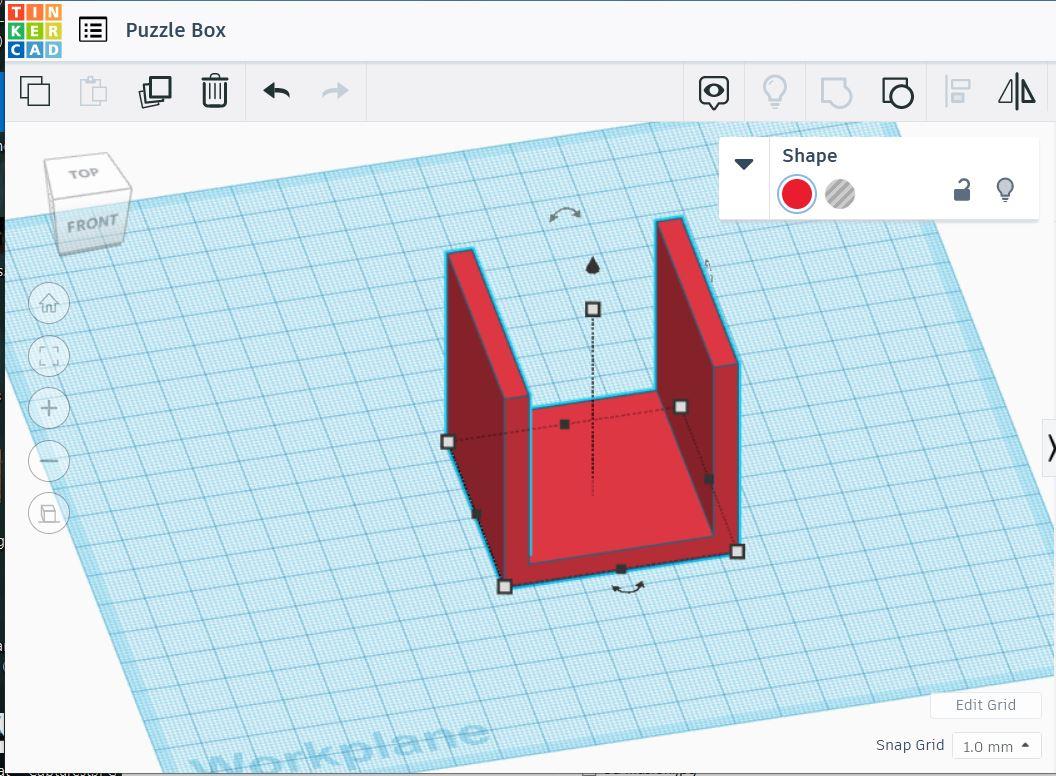Fit all in view button
Screen dimensions: 1056x776
(x=49, y=356)
